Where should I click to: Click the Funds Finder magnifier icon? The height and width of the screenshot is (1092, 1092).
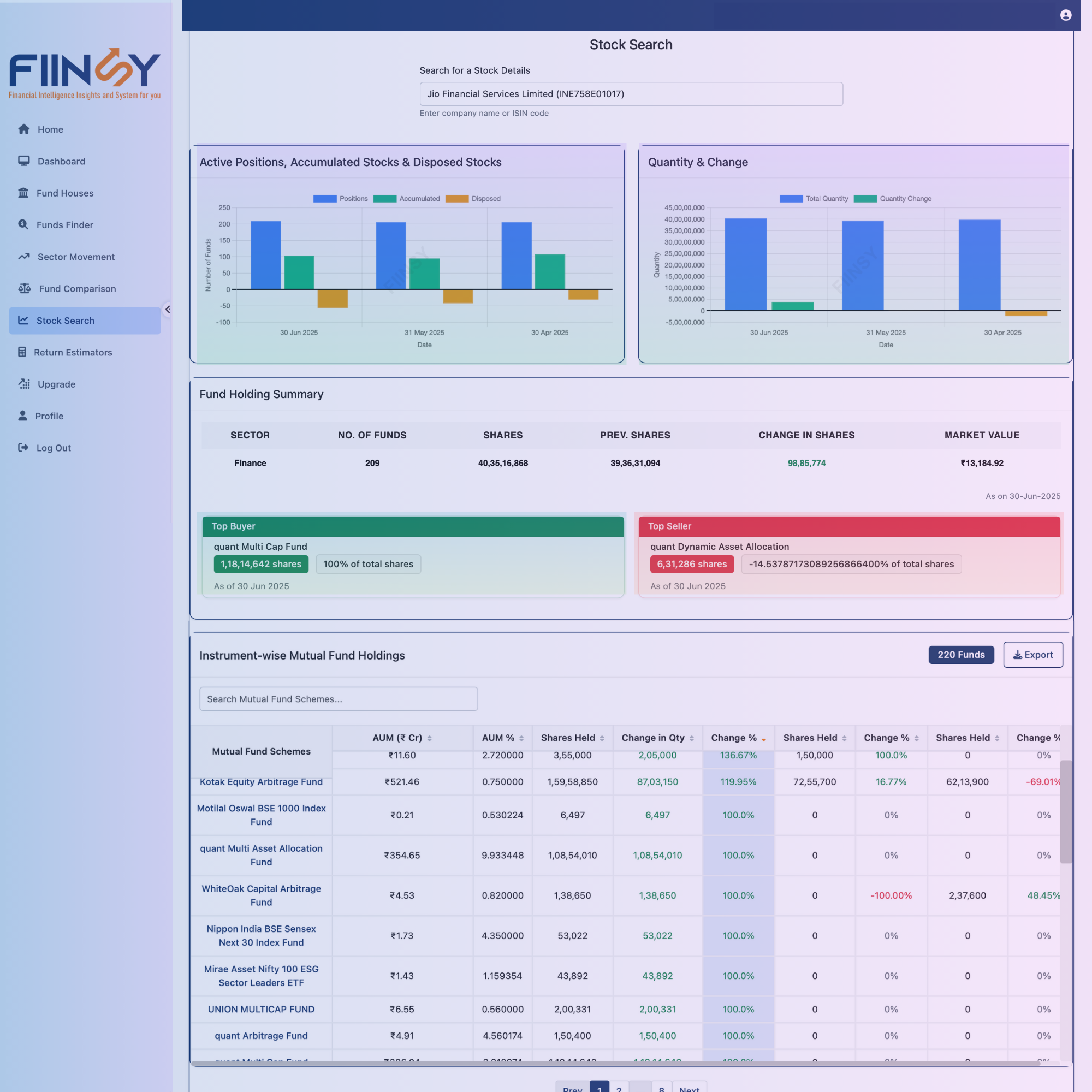pyautogui.click(x=23, y=224)
